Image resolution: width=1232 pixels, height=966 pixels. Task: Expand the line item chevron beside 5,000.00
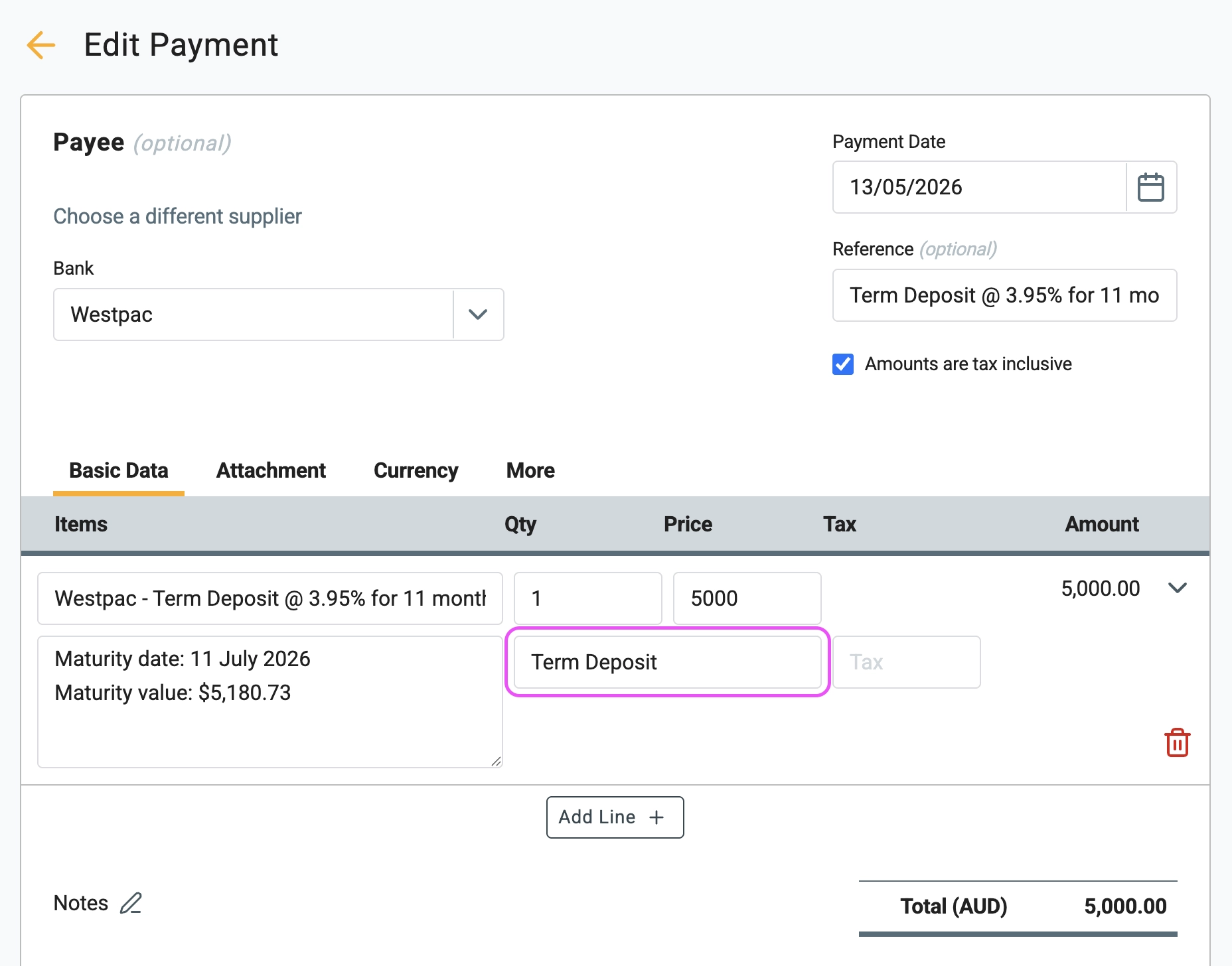click(1178, 588)
